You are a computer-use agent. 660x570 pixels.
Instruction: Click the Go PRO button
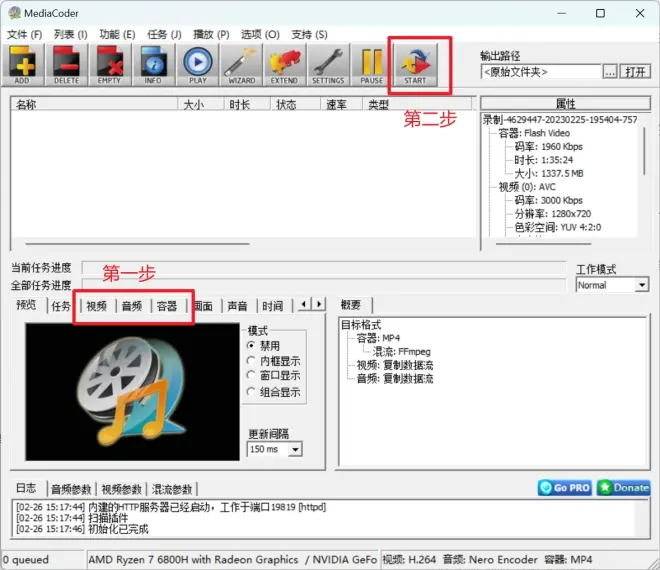click(565, 488)
